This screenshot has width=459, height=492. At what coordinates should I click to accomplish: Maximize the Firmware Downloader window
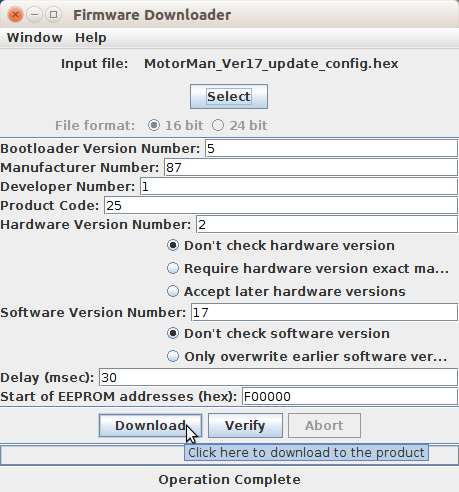click(53, 15)
